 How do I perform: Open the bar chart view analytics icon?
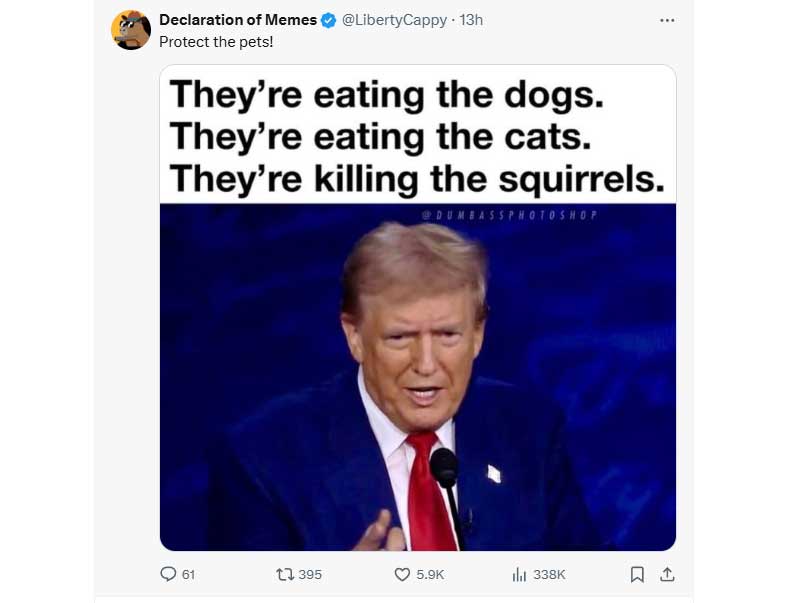point(520,574)
